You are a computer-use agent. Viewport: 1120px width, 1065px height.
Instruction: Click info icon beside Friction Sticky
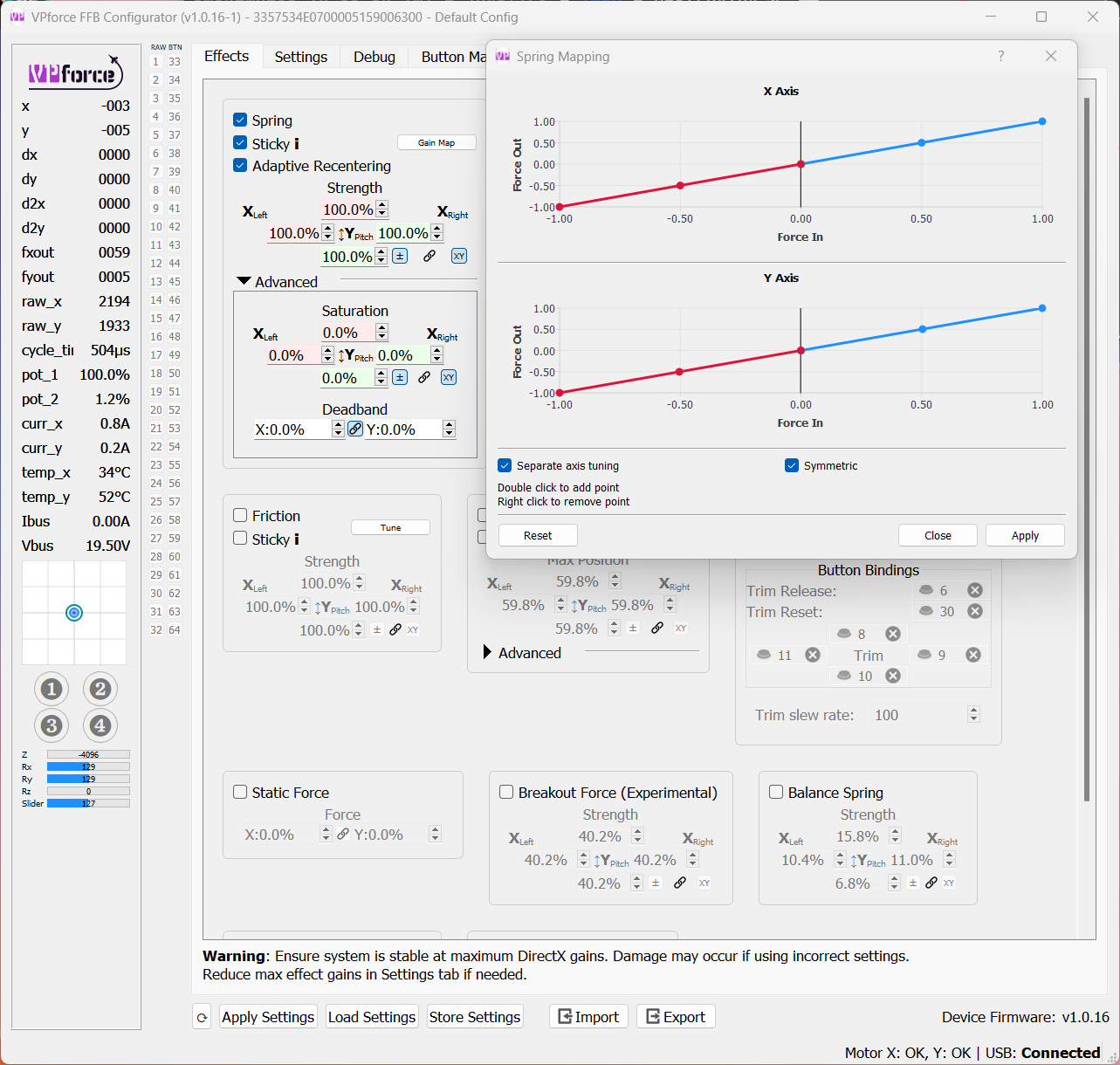click(x=297, y=539)
